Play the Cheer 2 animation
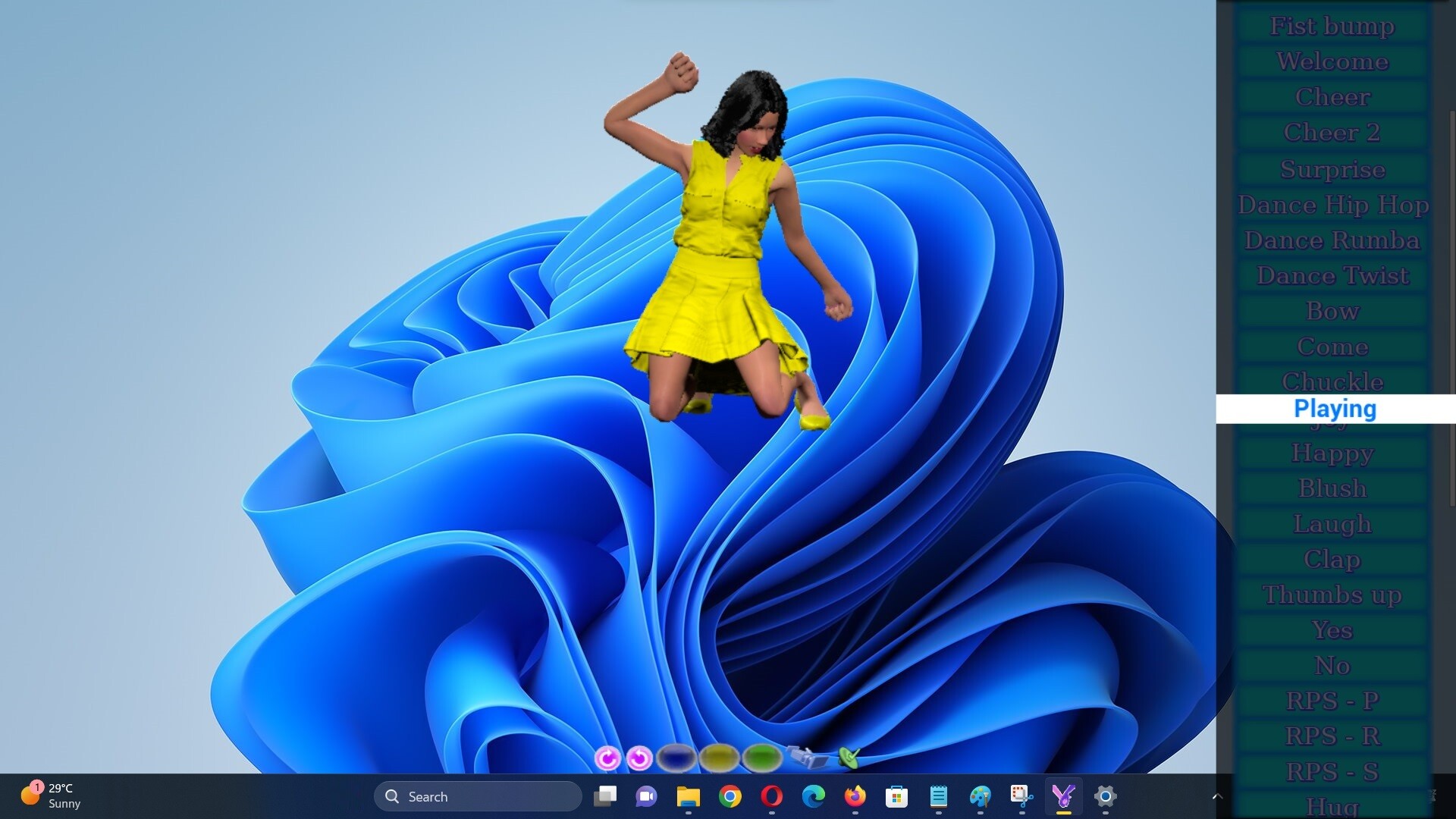 [1332, 133]
